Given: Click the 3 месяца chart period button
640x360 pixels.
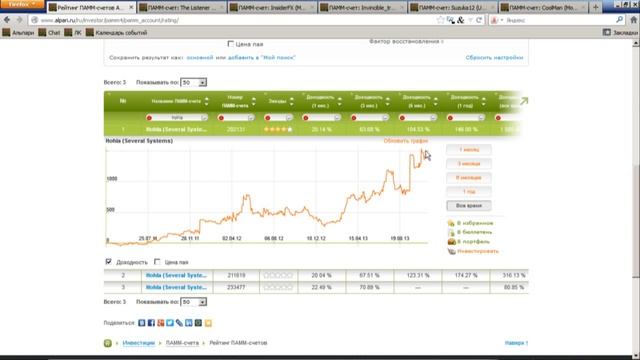Looking at the screenshot, I should 469,164.
